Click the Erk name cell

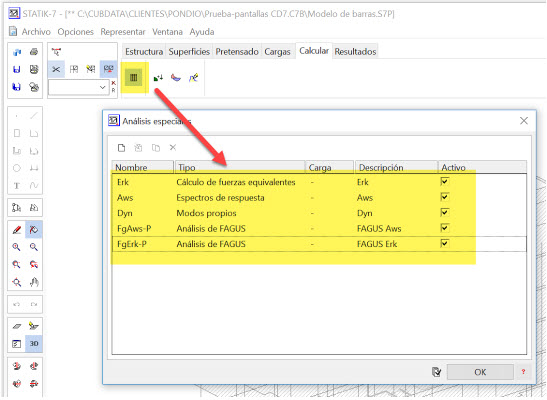click(123, 182)
